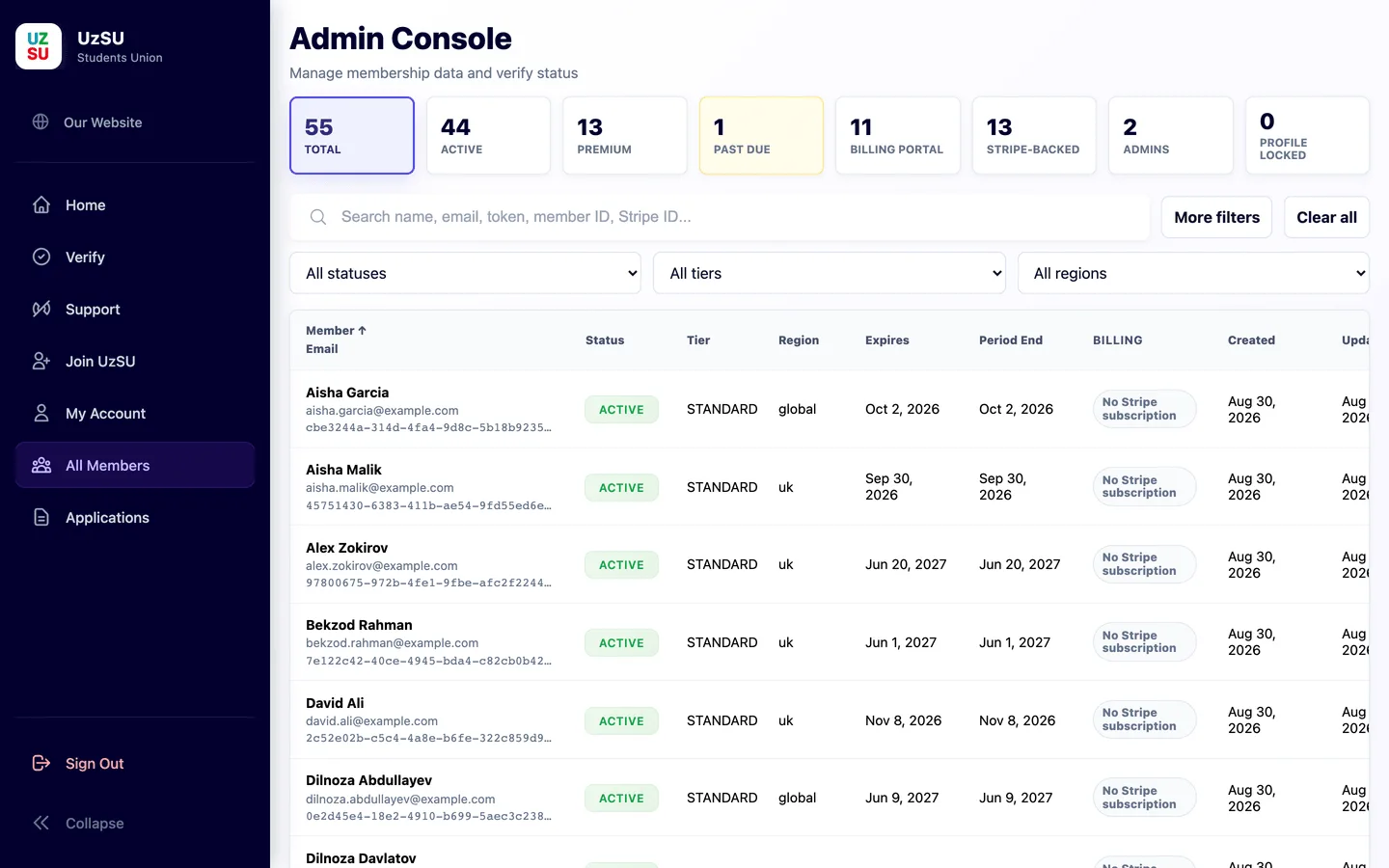Image resolution: width=1389 pixels, height=868 pixels.
Task: Click the Home house icon
Action: tap(41, 204)
